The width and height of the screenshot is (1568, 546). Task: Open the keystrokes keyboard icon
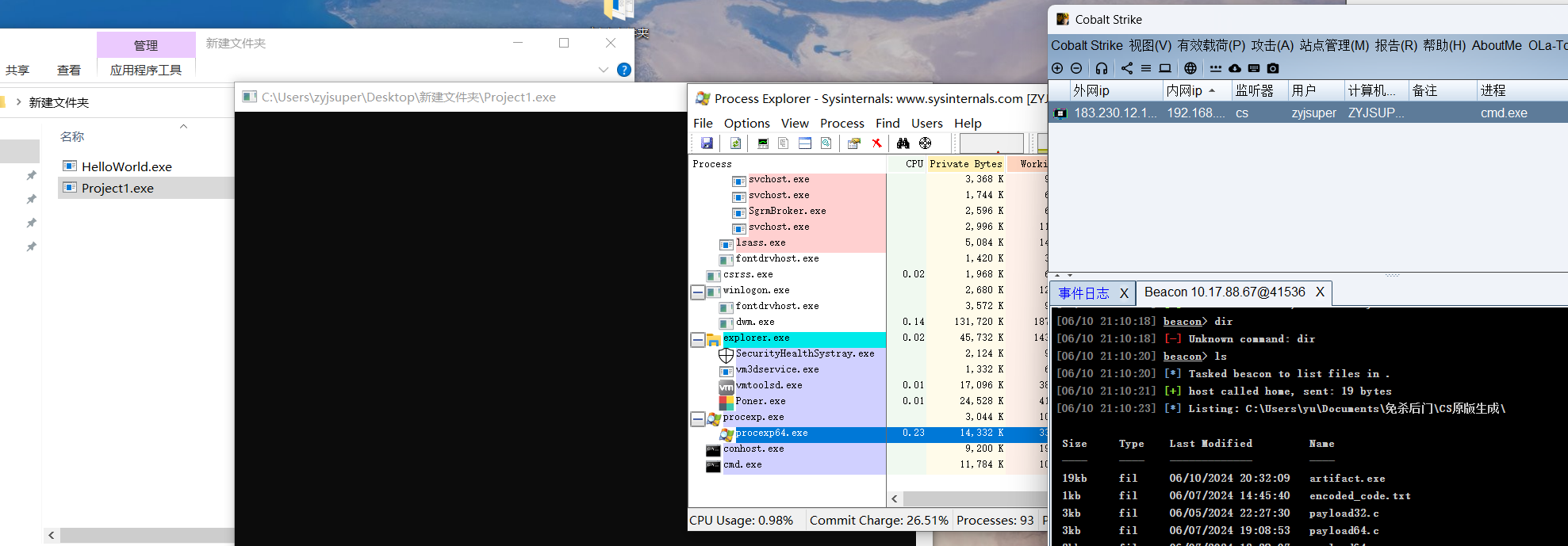[x=1254, y=68]
